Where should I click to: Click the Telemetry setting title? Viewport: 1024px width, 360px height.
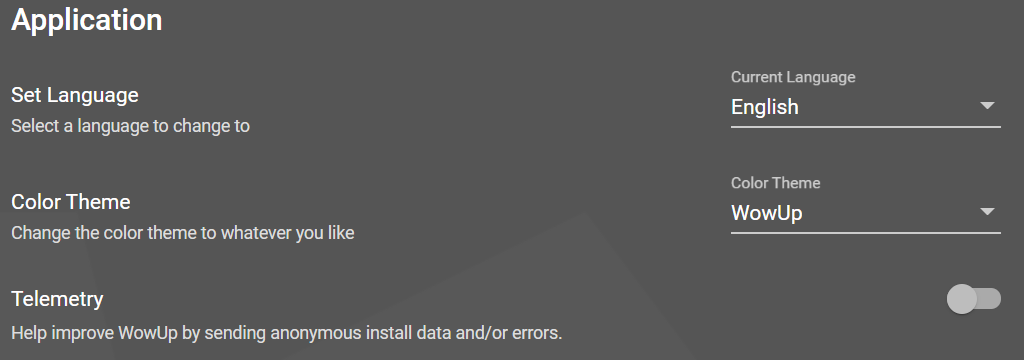57,299
